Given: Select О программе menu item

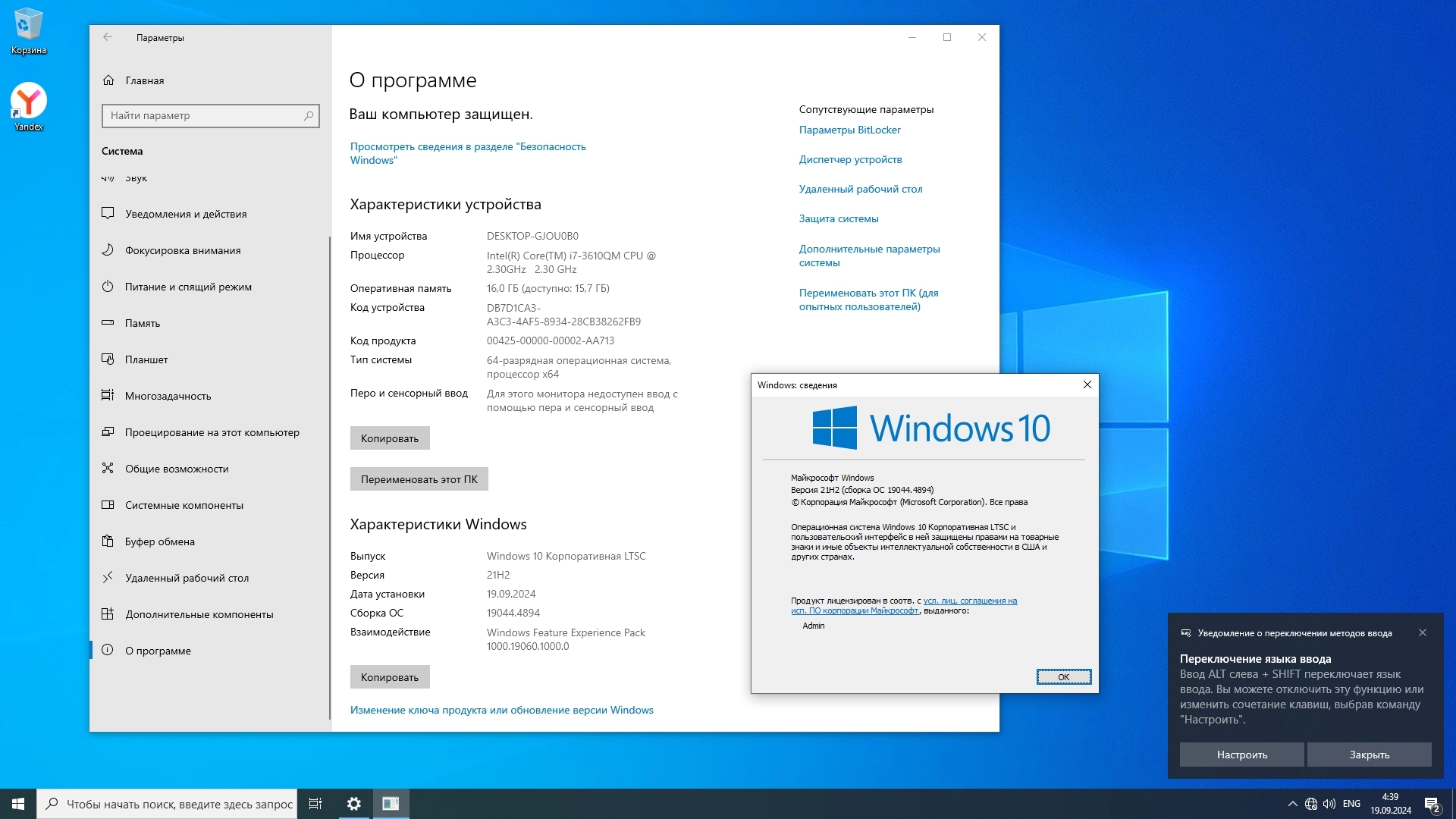Looking at the screenshot, I should click(158, 651).
